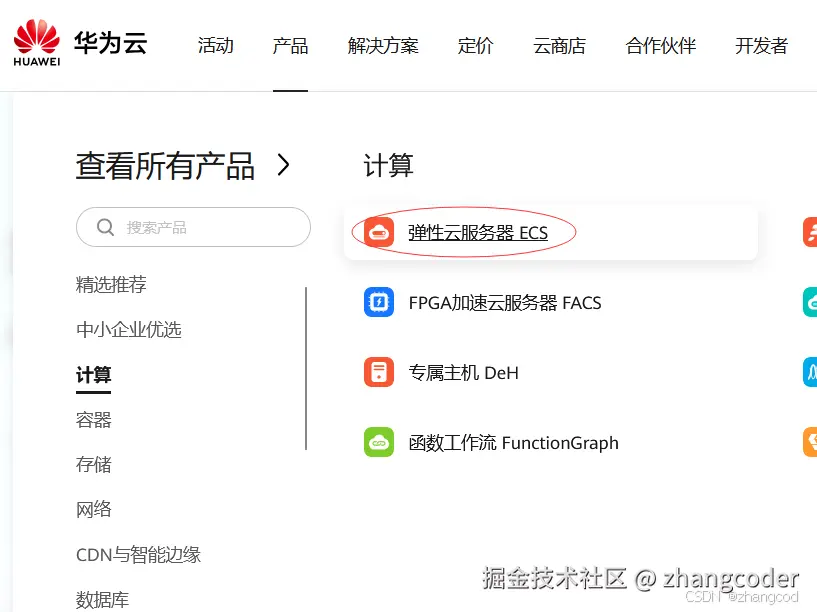The image size is (817, 612).
Task: Click the magnifier search icon
Action: coord(105,227)
